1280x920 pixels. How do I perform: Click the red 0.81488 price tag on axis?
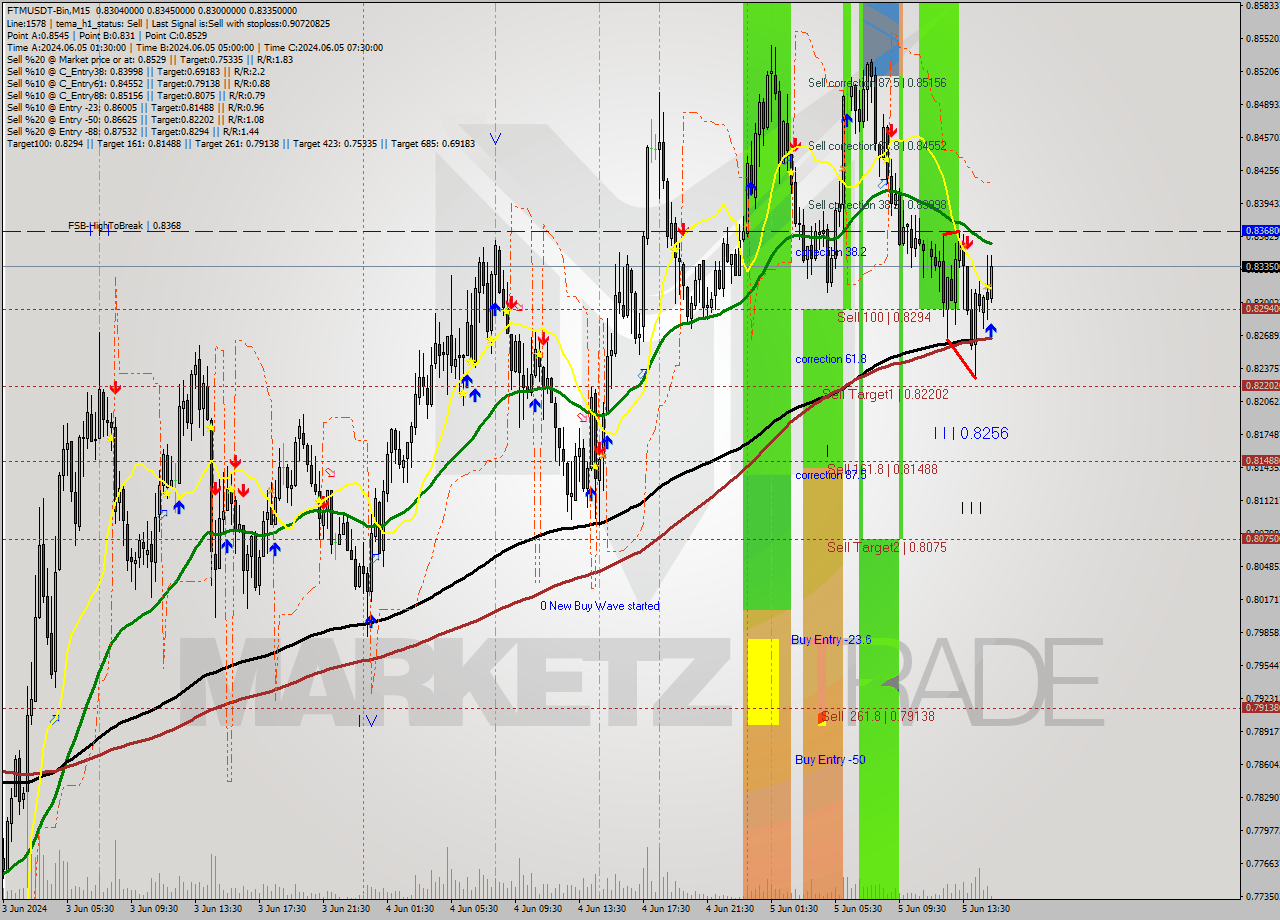[x=1260, y=460]
